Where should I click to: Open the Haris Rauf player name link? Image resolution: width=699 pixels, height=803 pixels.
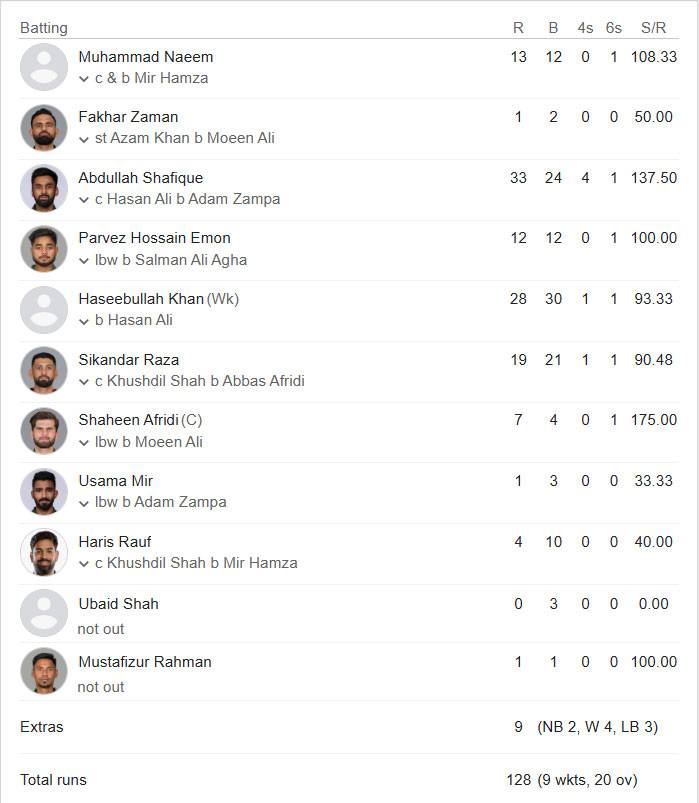115,542
